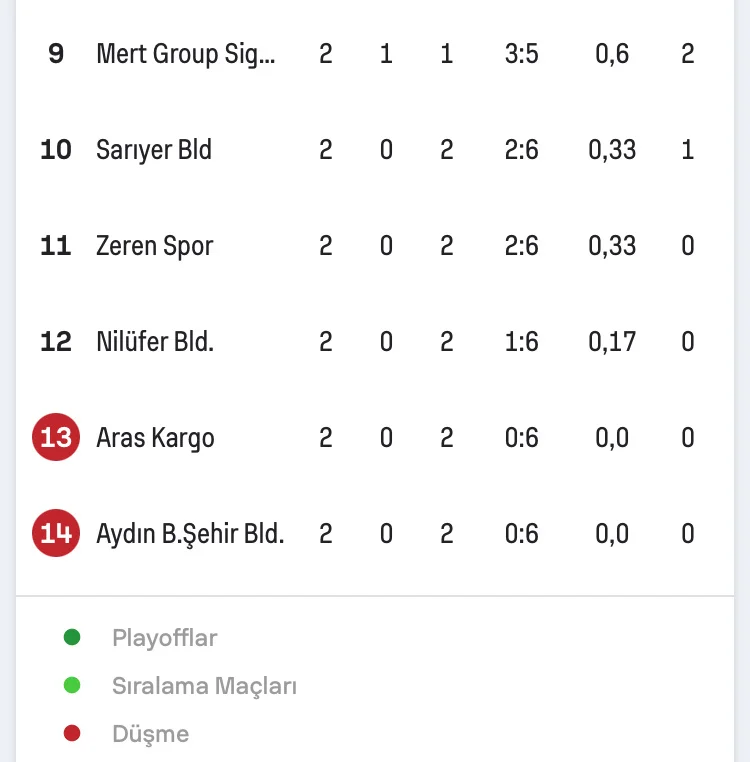The image size is (750, 762).
Task: Select Aydın B.Şehir Bld. team name
Action: [x=190, y=534]
